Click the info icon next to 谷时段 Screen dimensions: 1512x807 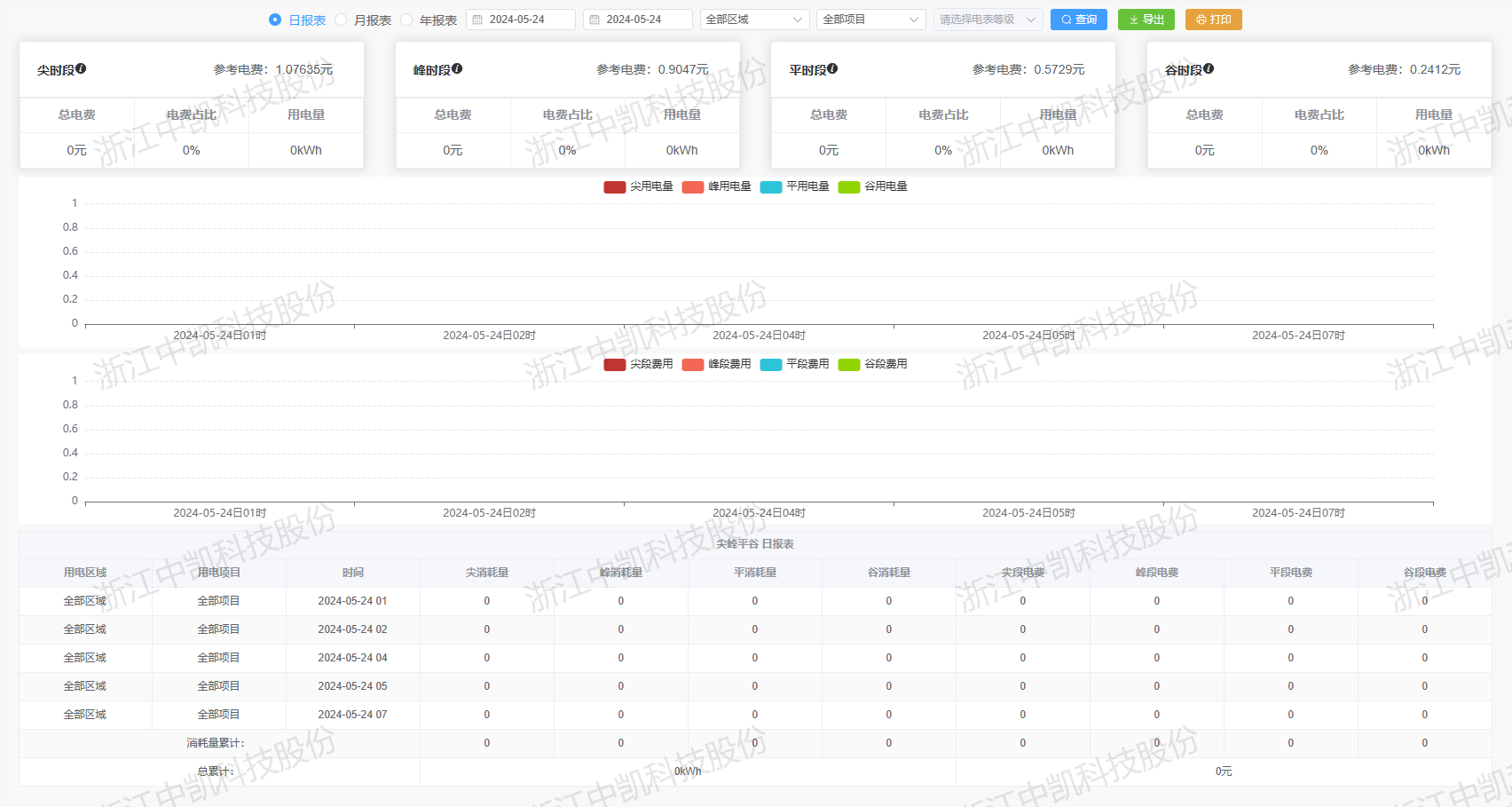pos(1209,67)
